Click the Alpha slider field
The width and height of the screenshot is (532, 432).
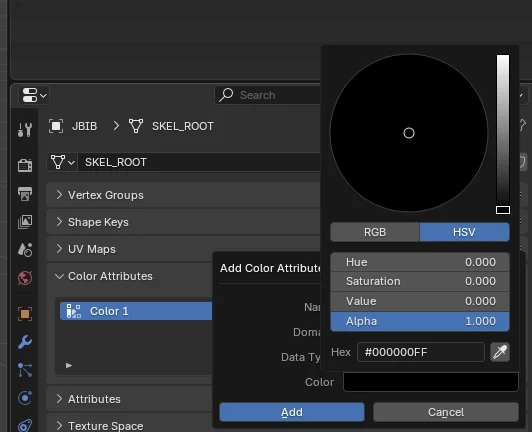click(420, 321)
